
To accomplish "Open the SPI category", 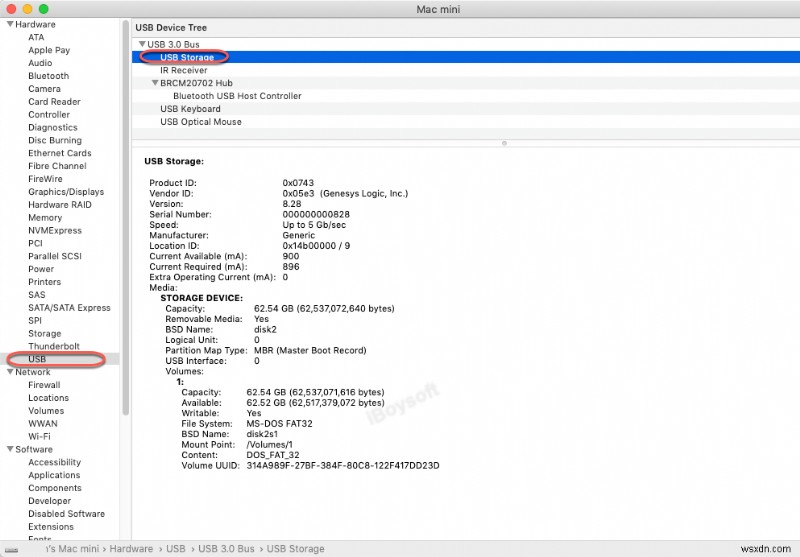I will click(35, 320).
